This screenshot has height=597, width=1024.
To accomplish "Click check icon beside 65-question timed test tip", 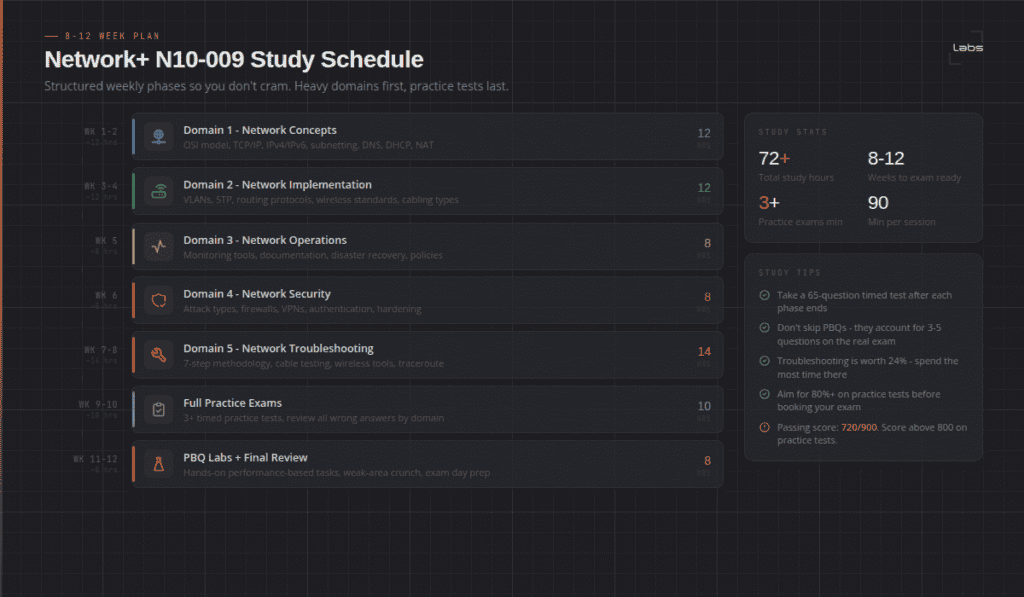I will [x=764, y=295].
